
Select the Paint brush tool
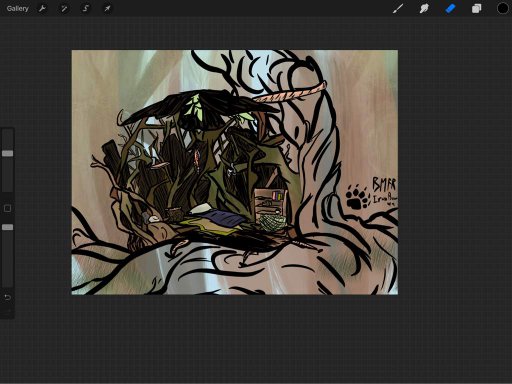398,8
